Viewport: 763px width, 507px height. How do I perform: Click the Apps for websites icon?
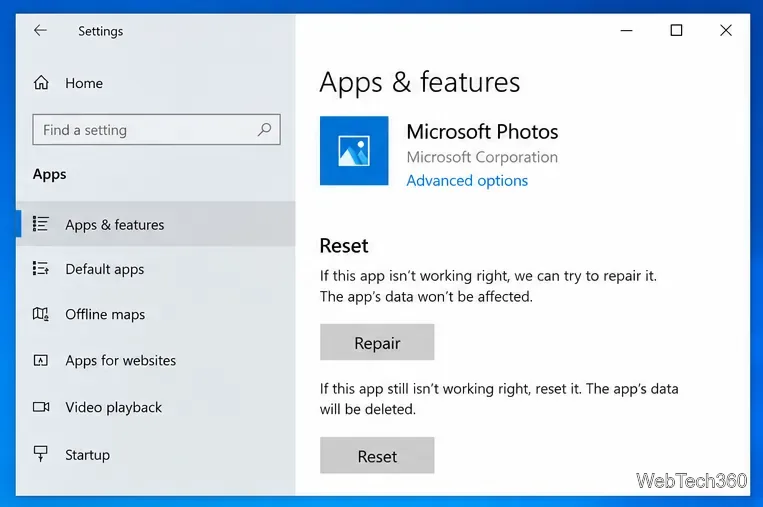(x=40, y=360)
